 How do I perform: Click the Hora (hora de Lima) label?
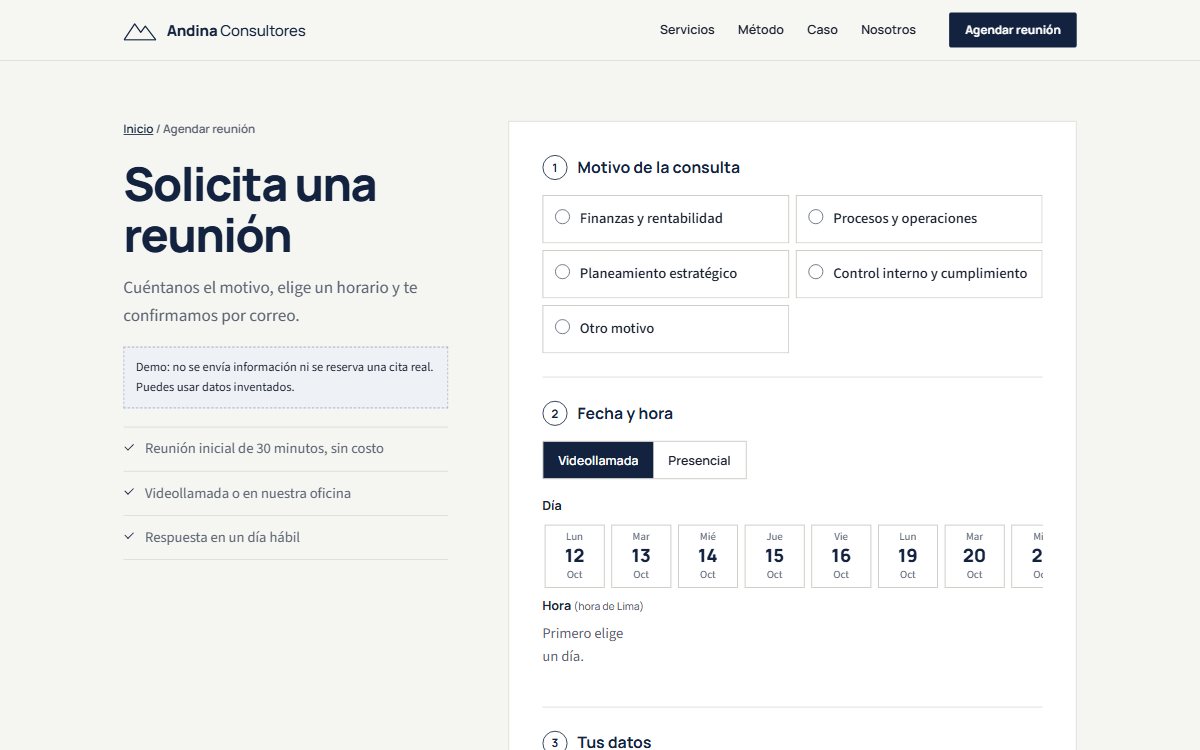pos(593,606)
